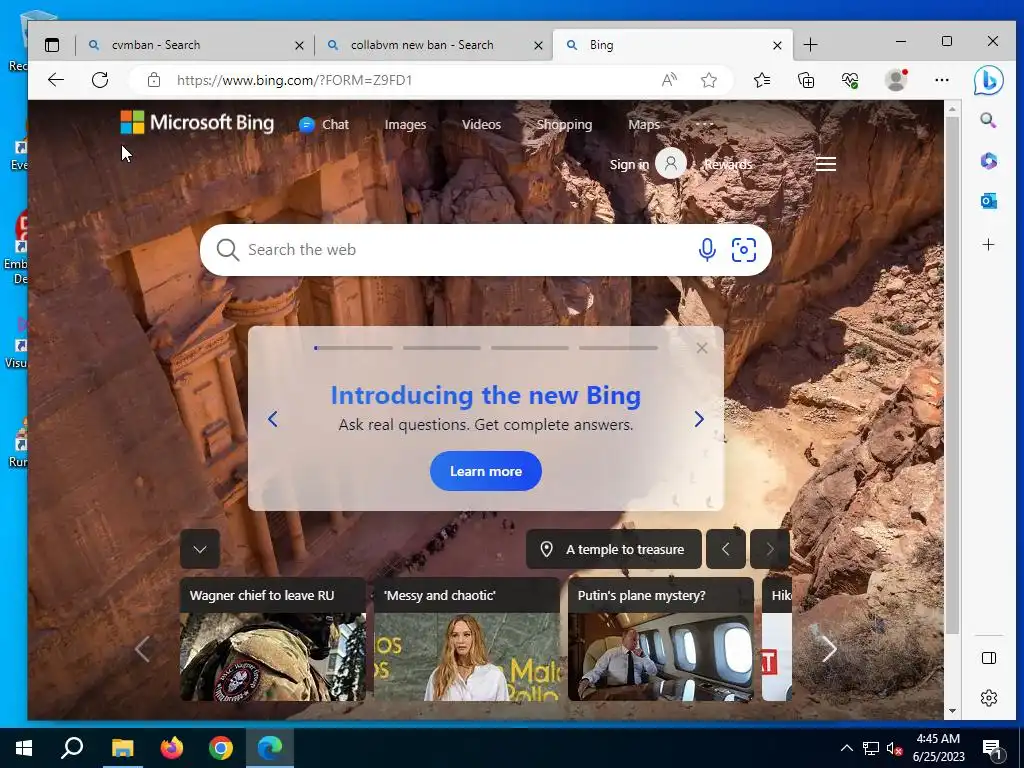Click the Bing account avatar circle
This screenshot has height=768, width=1024.
point(671,163)
